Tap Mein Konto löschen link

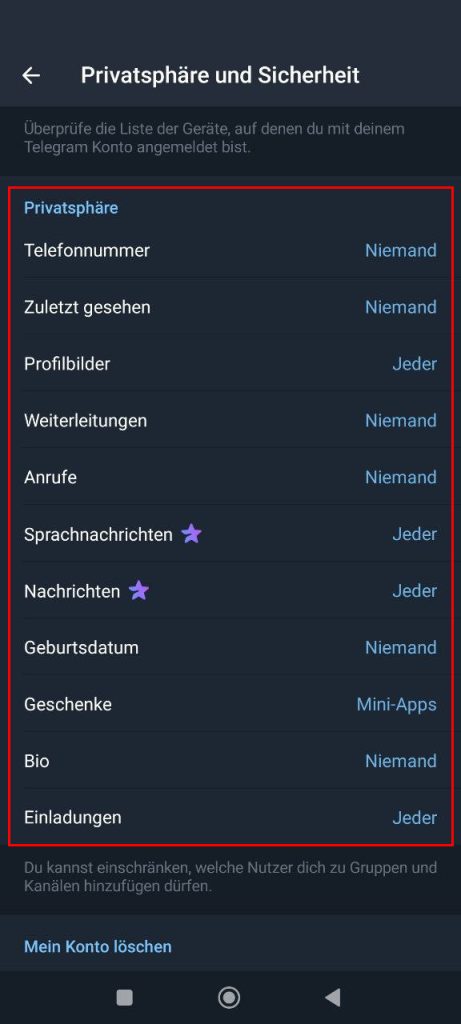coord(98,946)
